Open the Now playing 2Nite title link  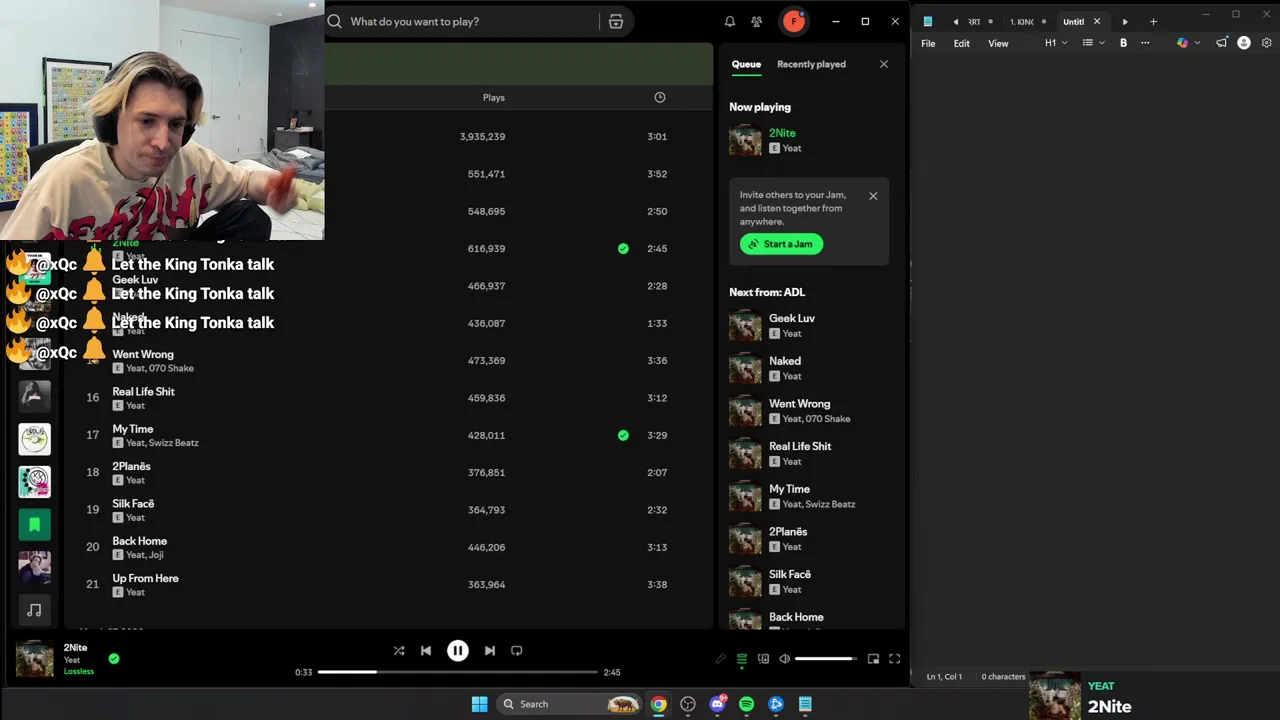pos(782,133)
